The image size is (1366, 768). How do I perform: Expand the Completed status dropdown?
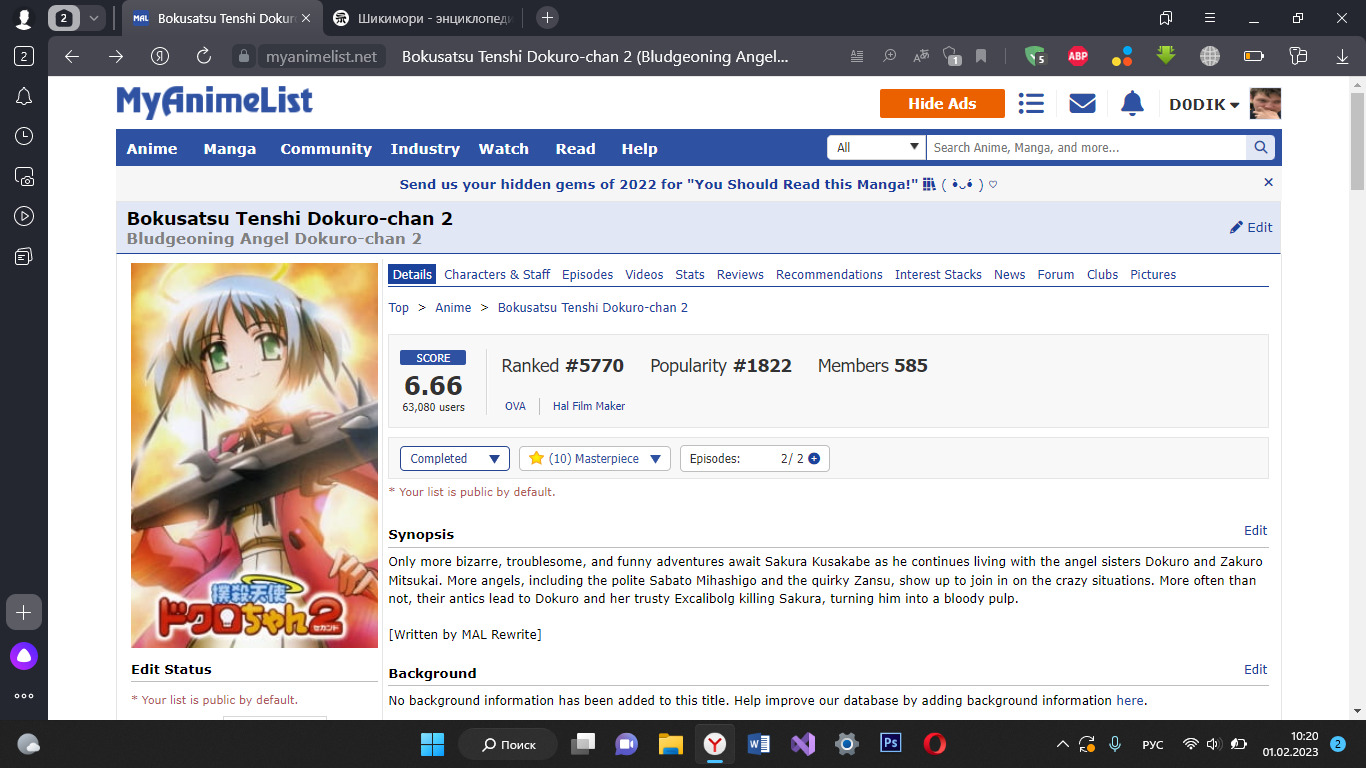454,459
